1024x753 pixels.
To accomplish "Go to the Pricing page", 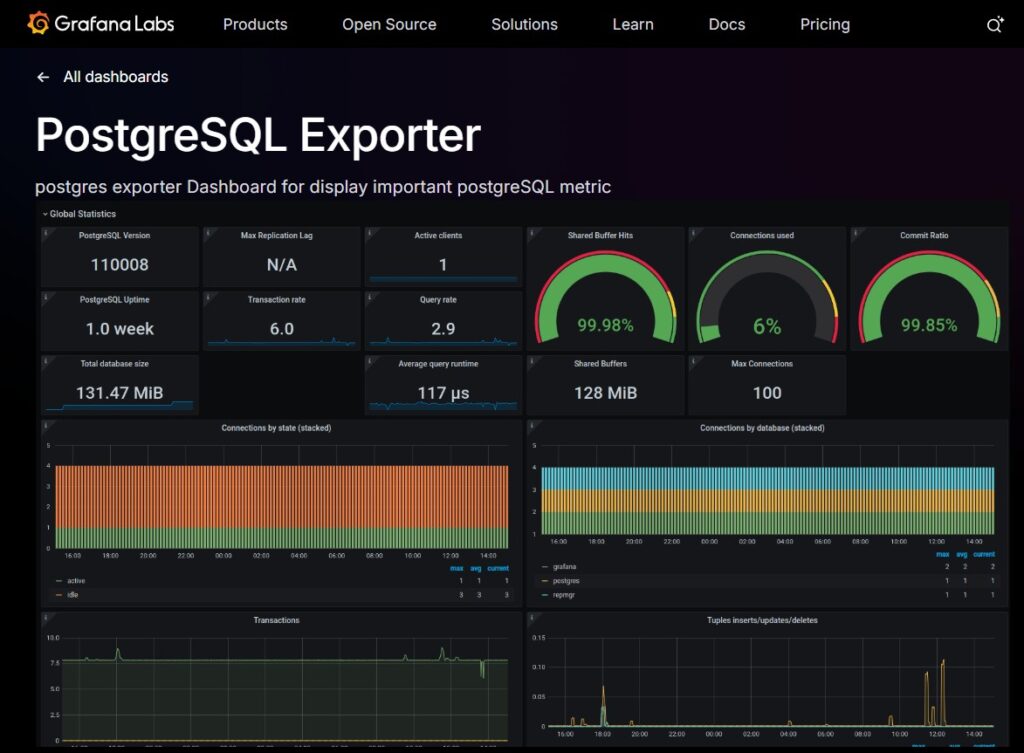I will pos(824,25).
